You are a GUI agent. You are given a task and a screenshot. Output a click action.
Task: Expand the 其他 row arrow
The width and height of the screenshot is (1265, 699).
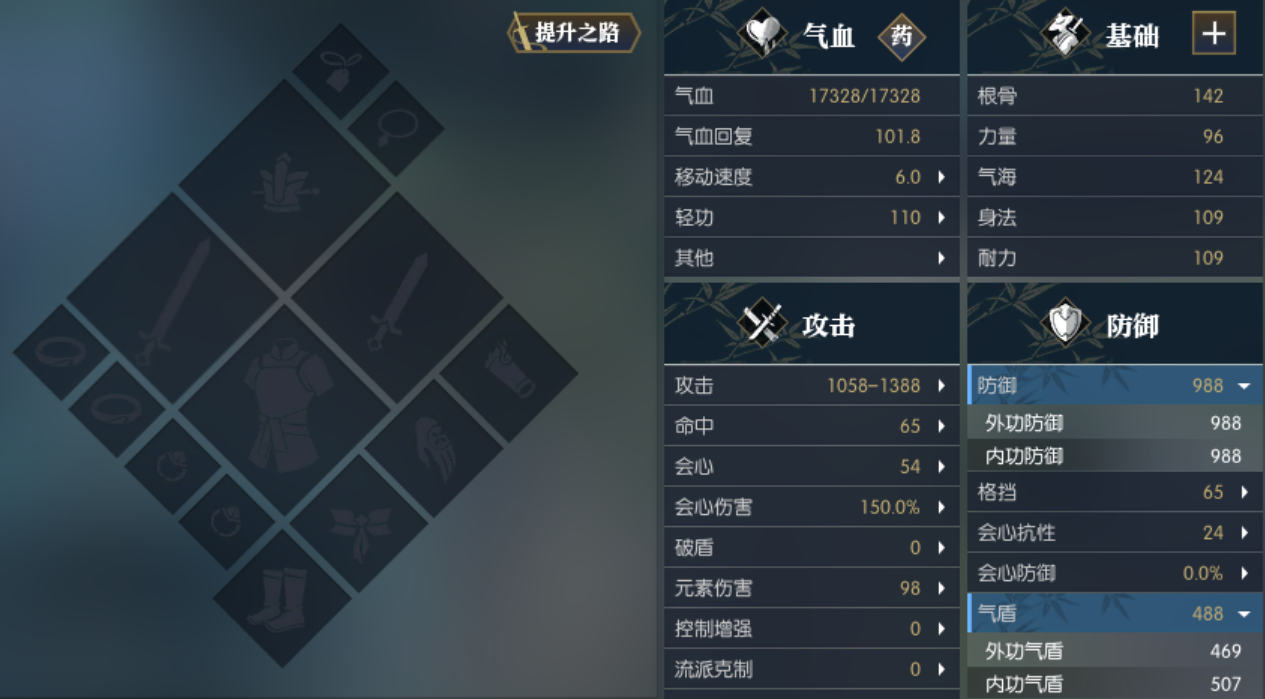point(941,258)
